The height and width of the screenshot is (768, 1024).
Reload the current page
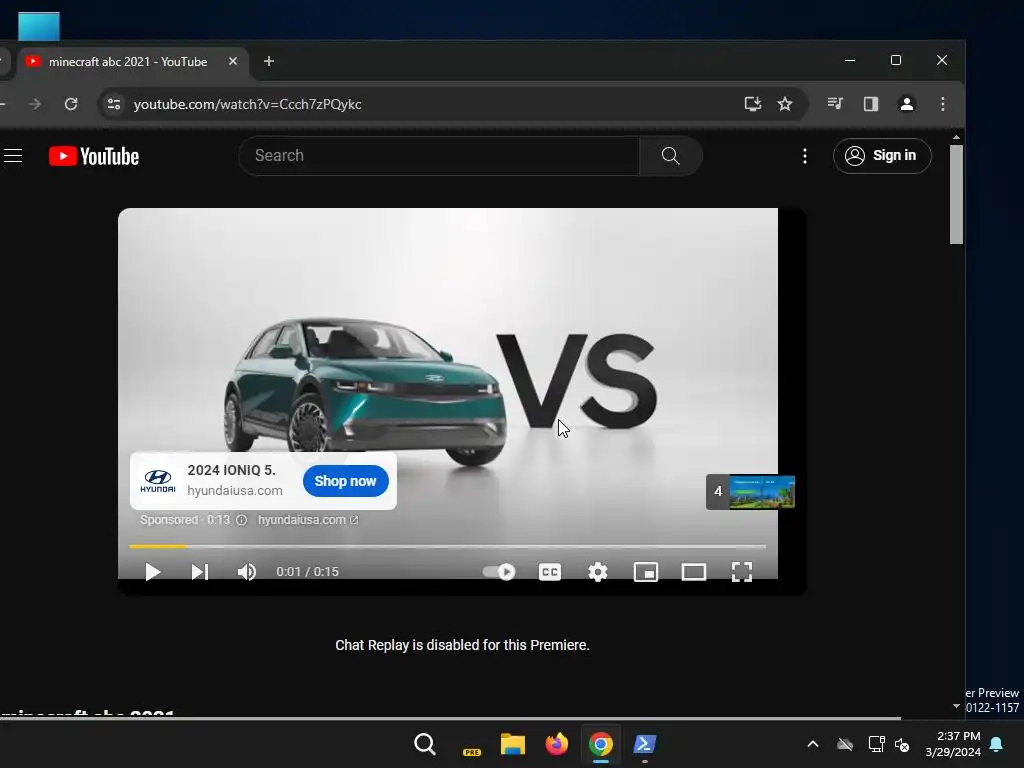coord(71,104)
